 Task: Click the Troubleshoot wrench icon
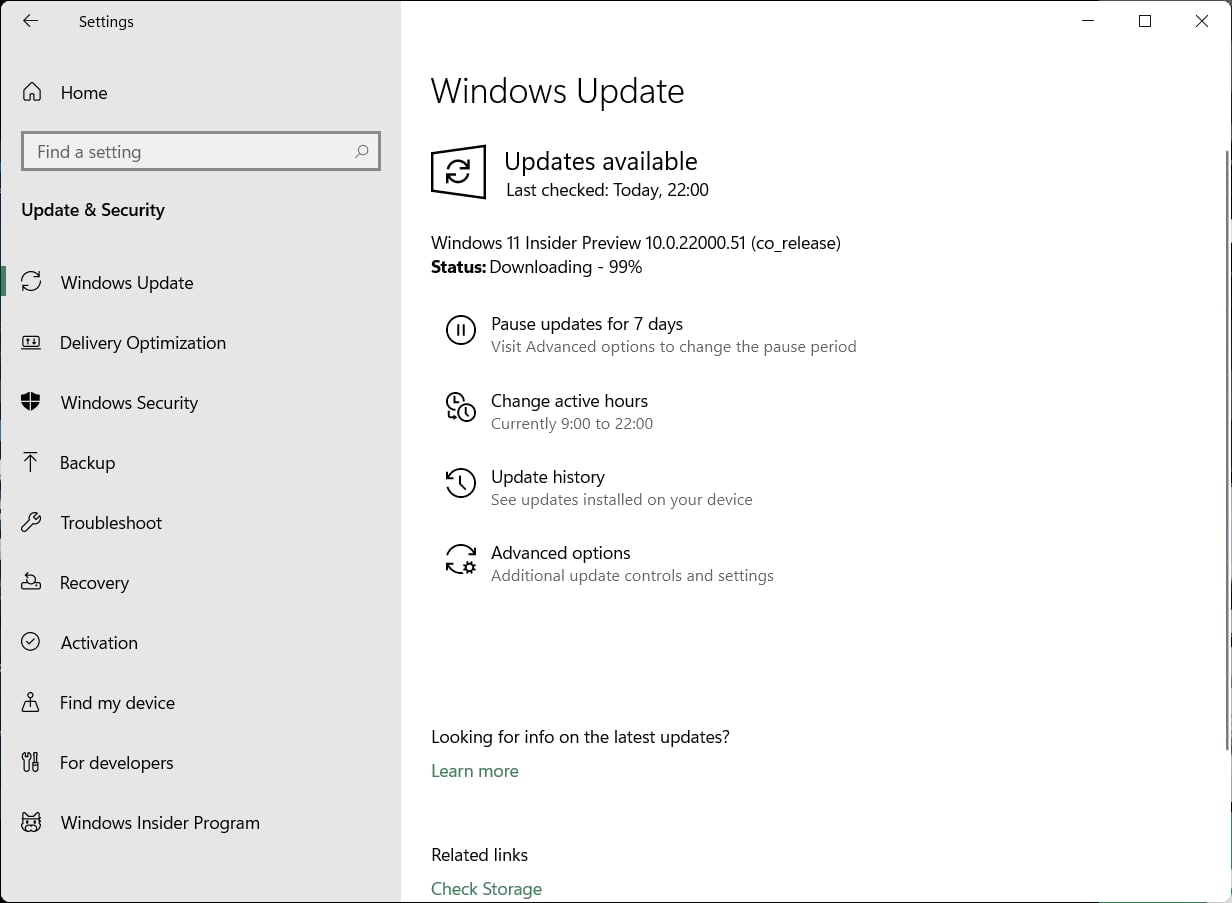coord(31,522)
